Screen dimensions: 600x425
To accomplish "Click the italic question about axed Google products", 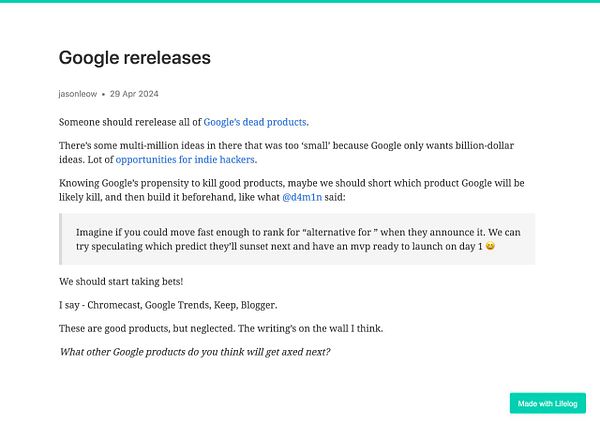I will (194, 351).
